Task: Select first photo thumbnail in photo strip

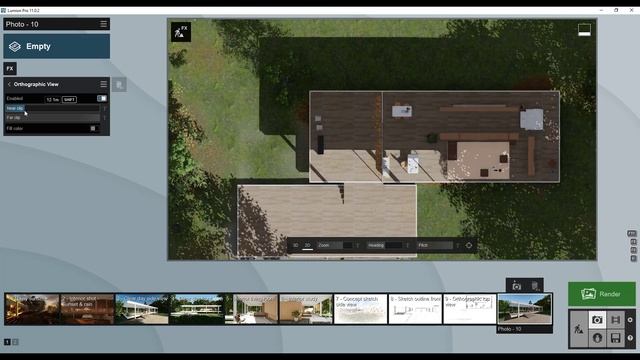Action: click(32, 309)
